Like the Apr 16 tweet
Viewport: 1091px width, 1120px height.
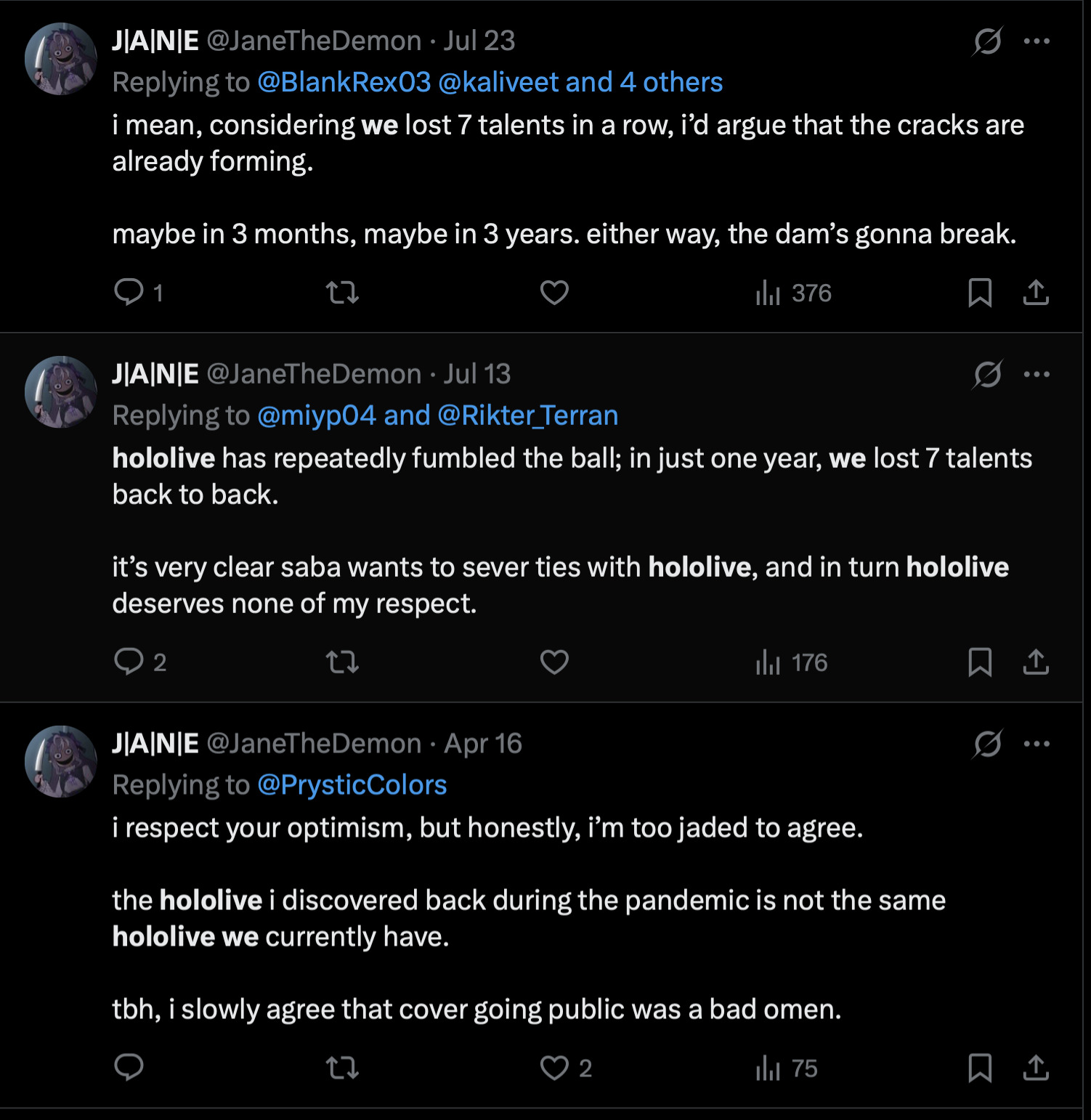[554, 1068]
